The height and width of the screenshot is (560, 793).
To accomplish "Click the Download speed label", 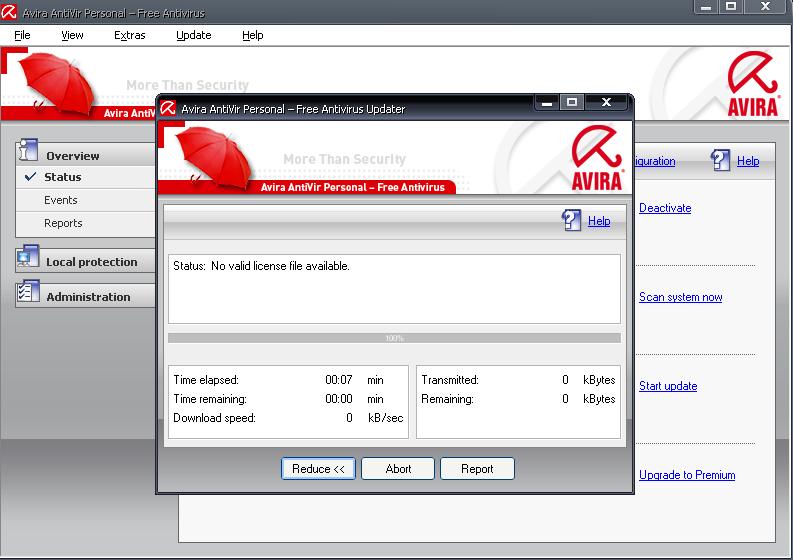I will coord(214,418).
